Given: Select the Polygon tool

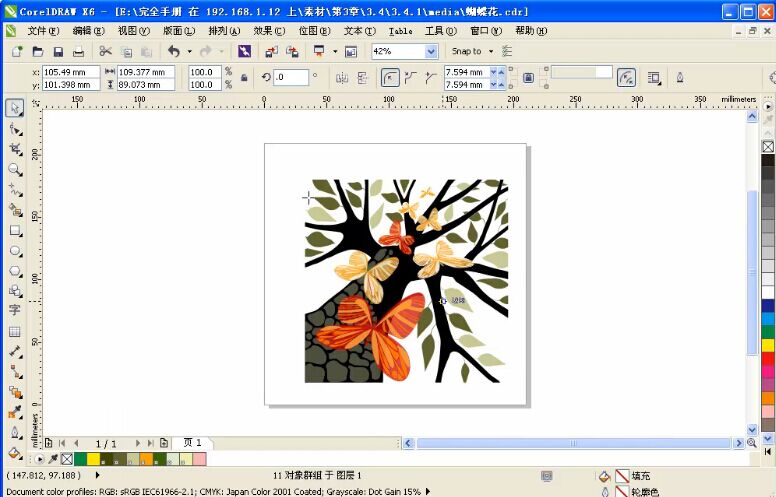Looking at the screenshot, I should pos(15,271).
